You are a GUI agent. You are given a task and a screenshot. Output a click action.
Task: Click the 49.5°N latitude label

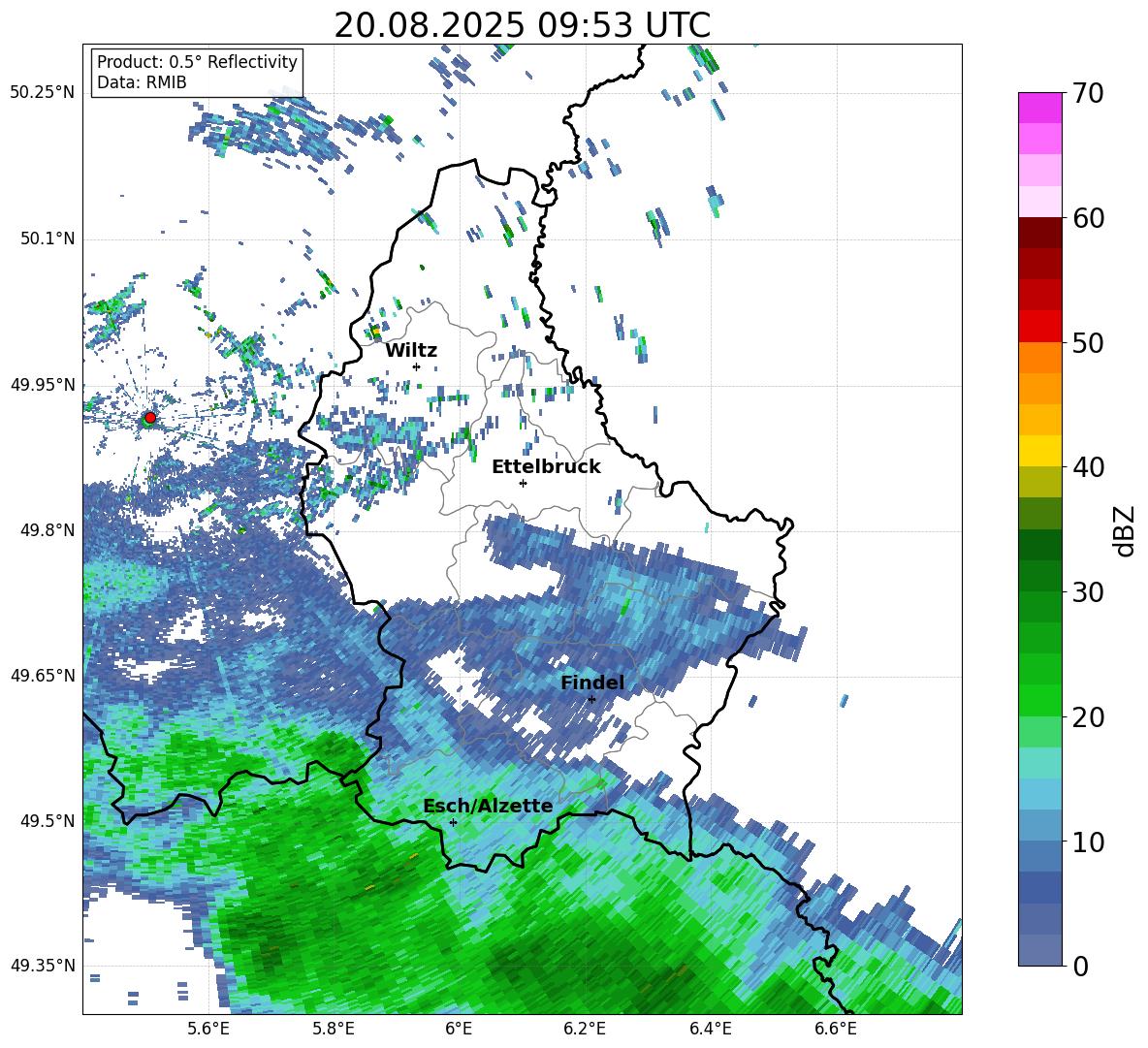(47, 821)
